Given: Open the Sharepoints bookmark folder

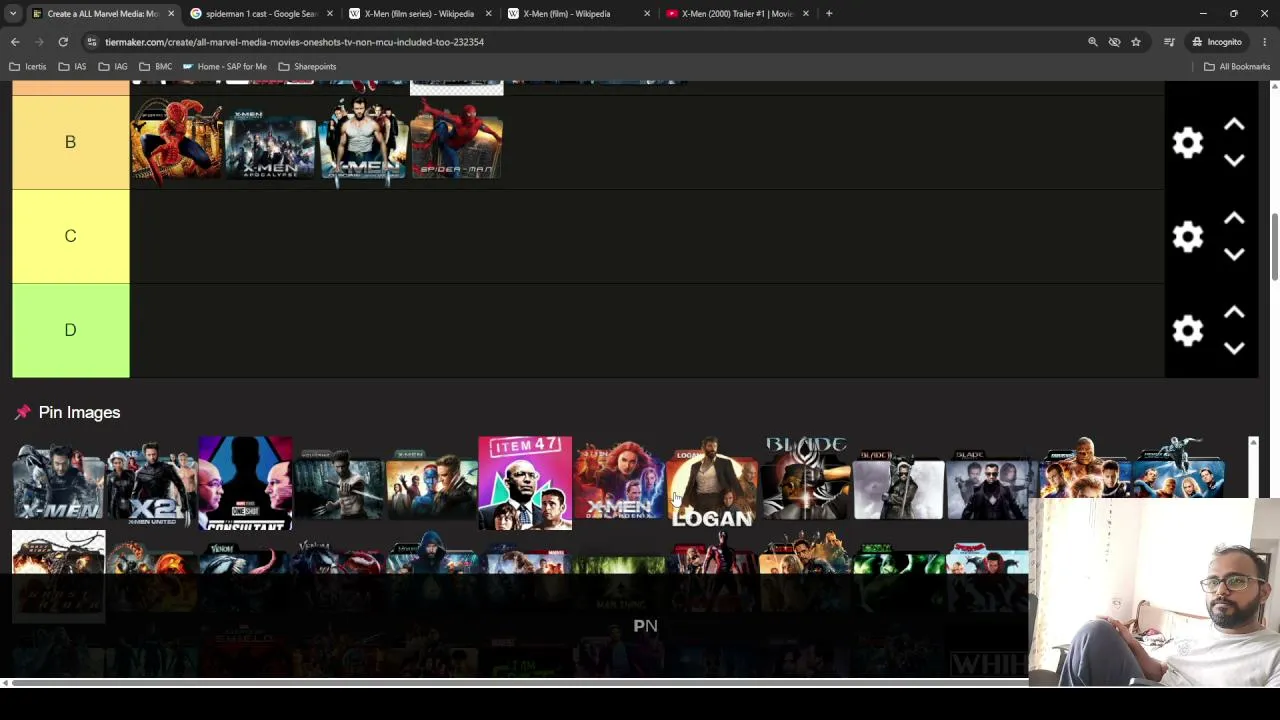Looking at the screenshot, I should coord(308,67).
